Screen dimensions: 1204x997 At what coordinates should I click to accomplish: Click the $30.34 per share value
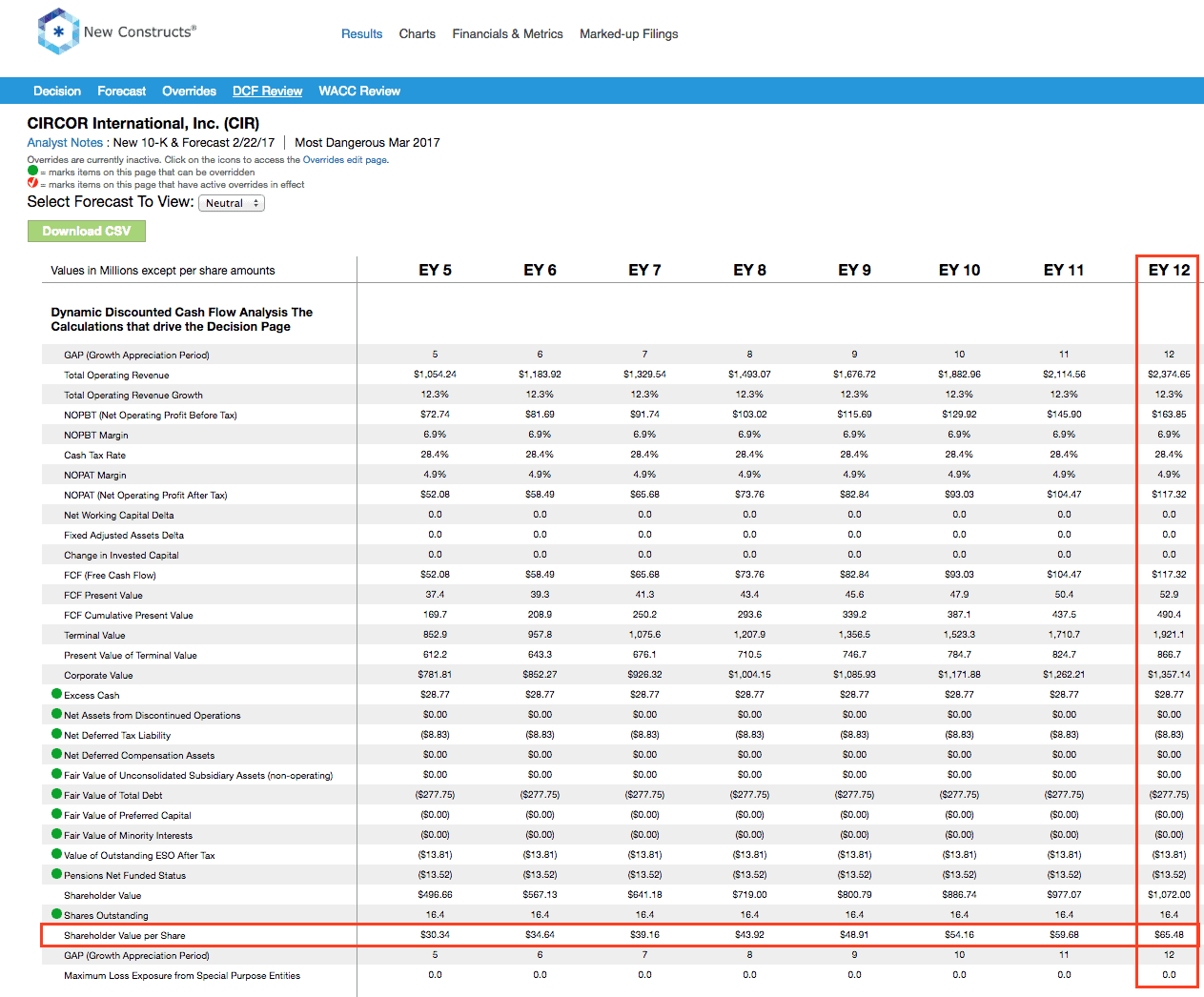pos(436,934)
